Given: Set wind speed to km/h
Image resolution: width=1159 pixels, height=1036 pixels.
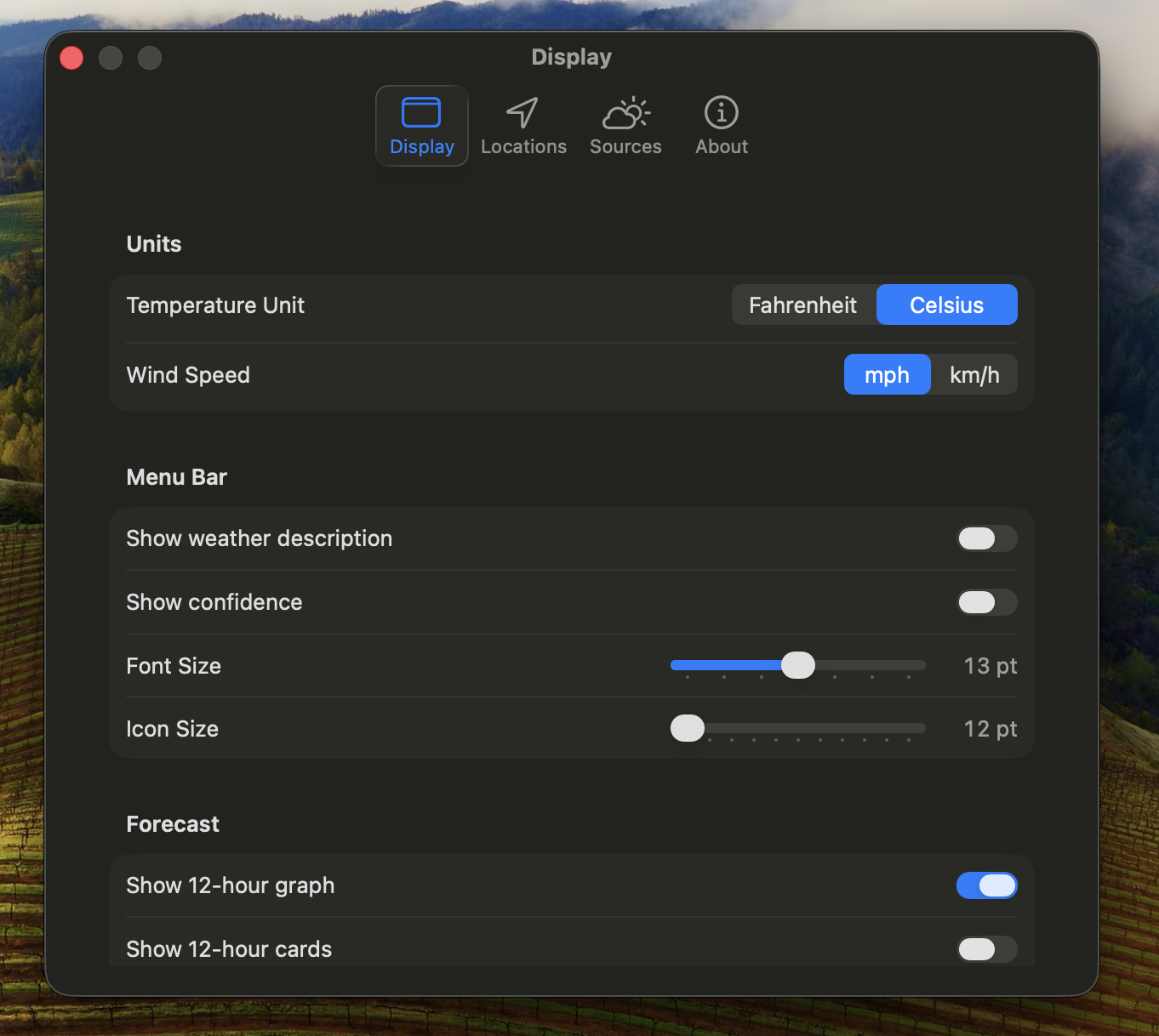Looking at the screenshot, I should coord(974,374).
